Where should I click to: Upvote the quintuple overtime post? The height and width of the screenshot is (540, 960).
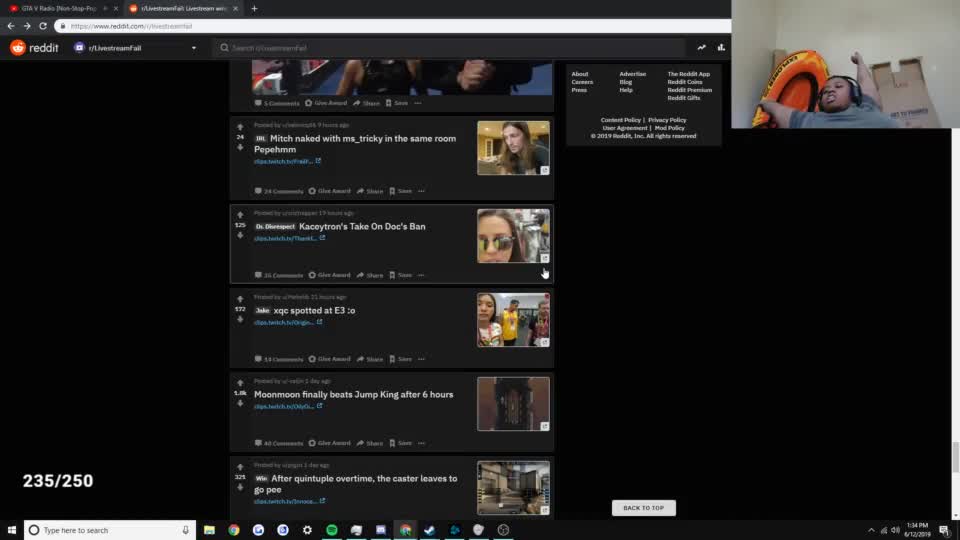[240, 467]
